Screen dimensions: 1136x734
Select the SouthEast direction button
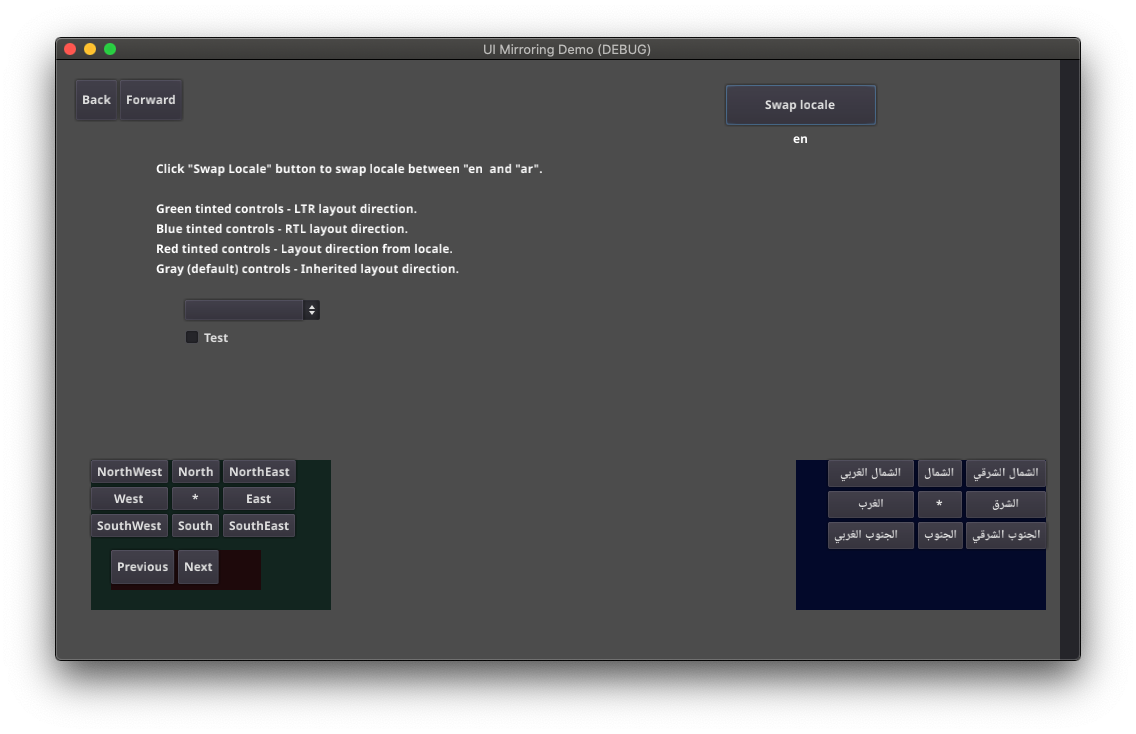click(x=258, y=525)
